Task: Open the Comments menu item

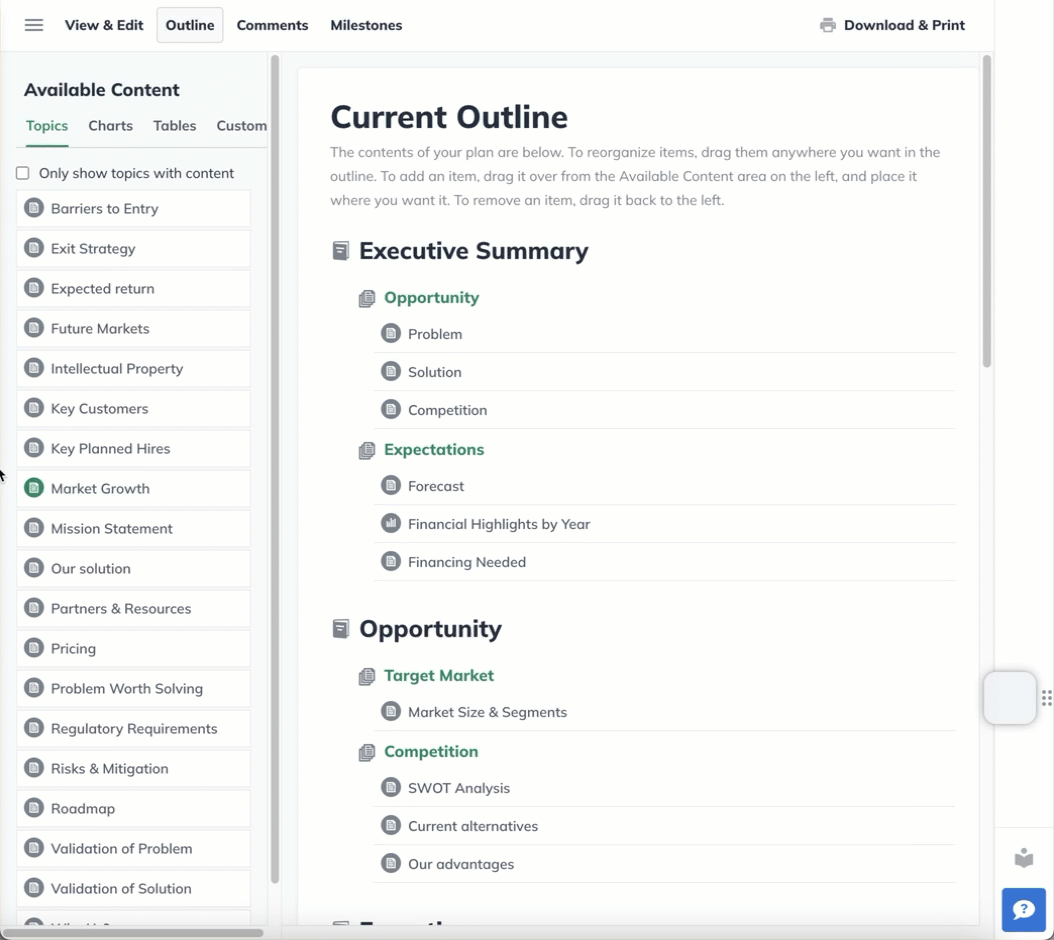Action: pos(272,26)
